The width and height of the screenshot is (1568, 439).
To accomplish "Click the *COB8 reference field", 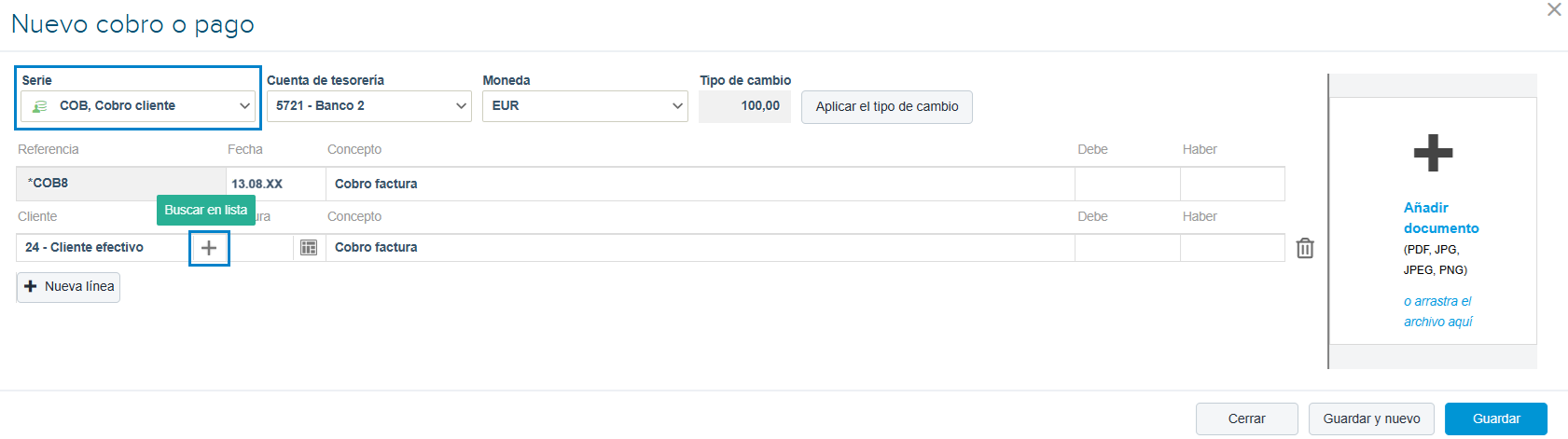I will pos(121,184).
